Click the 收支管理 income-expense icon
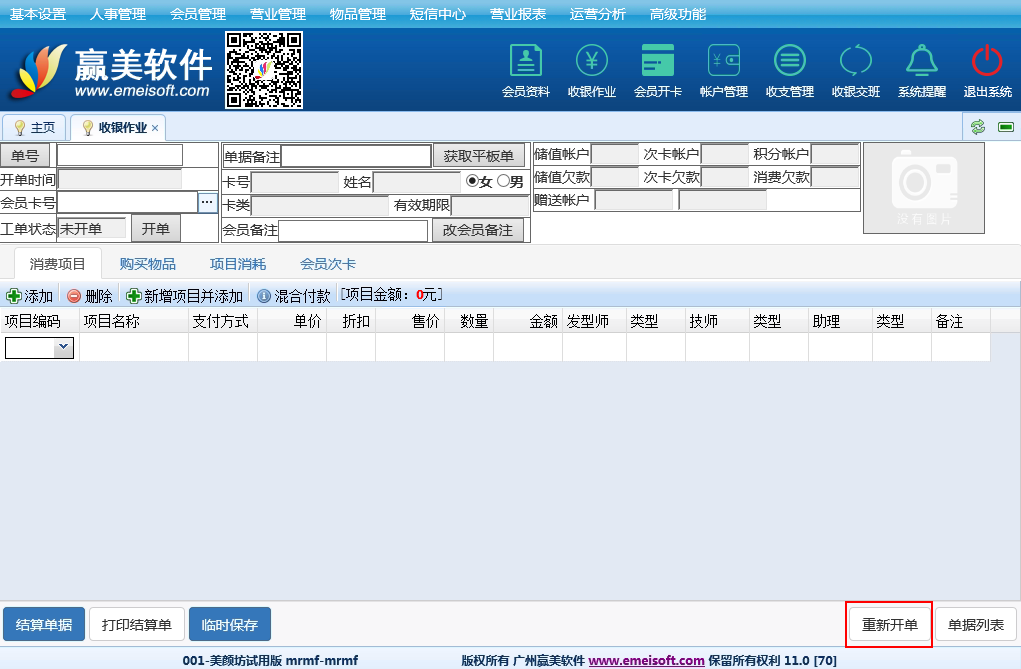Viewport: 1021px width, 669px height. (x=789, y=62)
